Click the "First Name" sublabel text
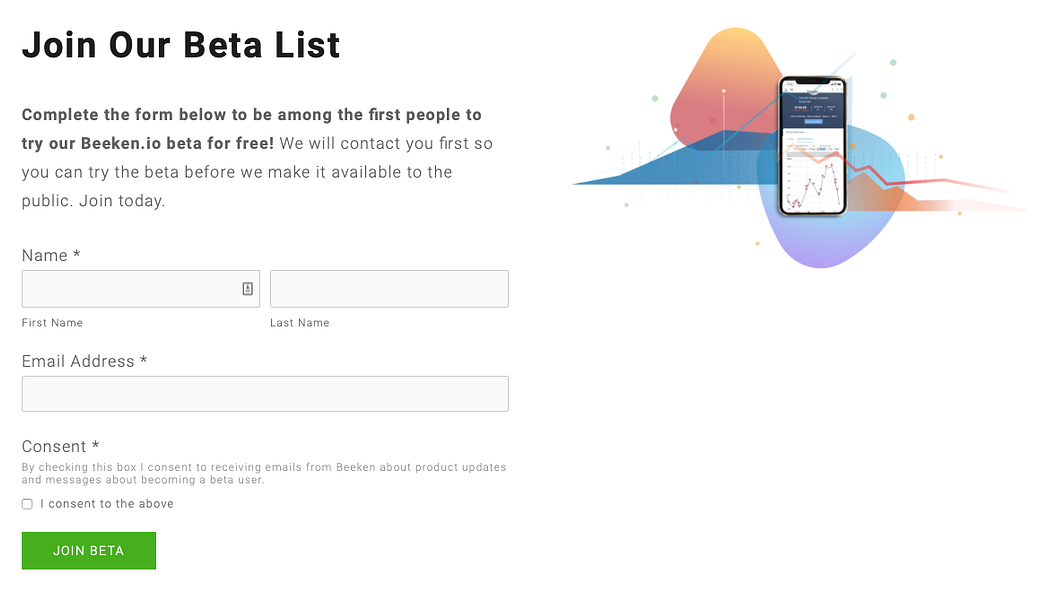1064x600 pixels. point(52,323)
